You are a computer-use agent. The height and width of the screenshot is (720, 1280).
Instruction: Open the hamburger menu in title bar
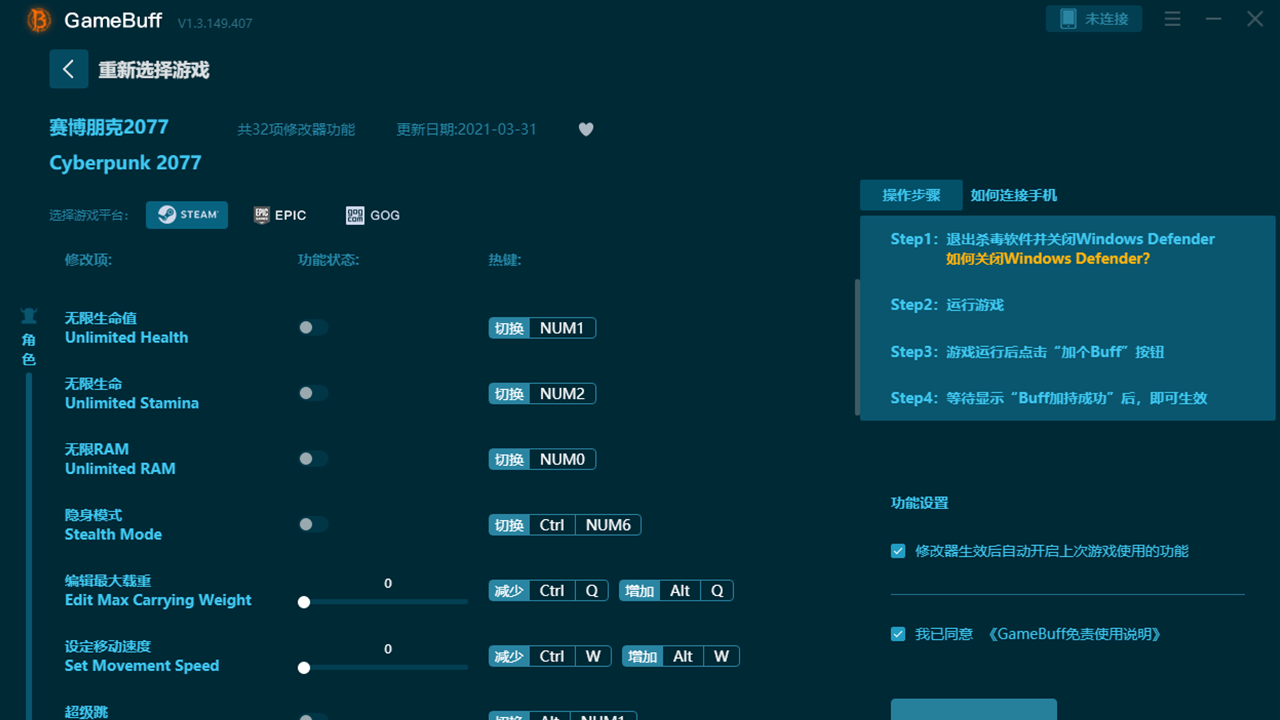click(1173, 19)
